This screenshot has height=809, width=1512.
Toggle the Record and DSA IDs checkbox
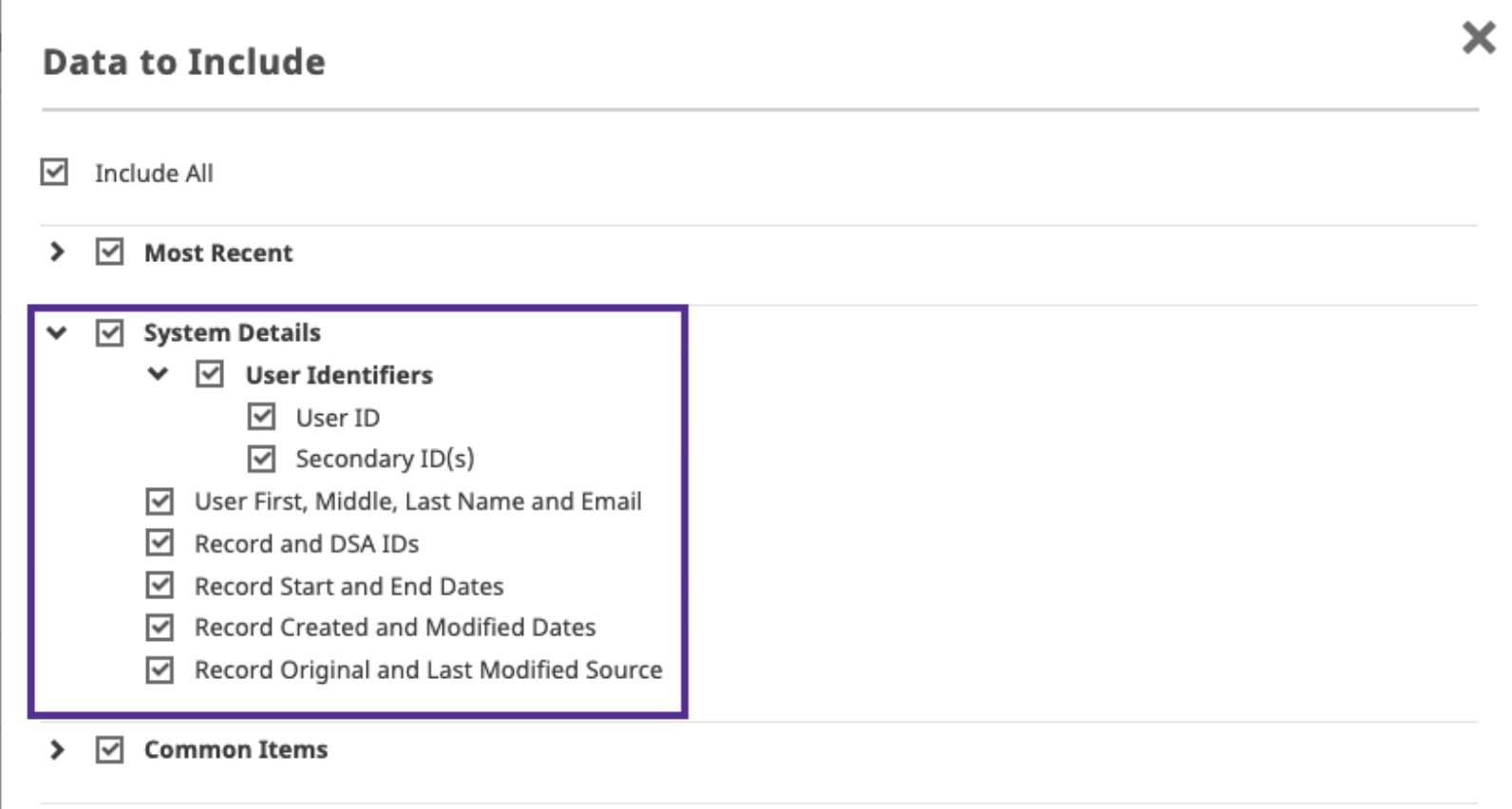pyautogui.click(x=160, y=543)
